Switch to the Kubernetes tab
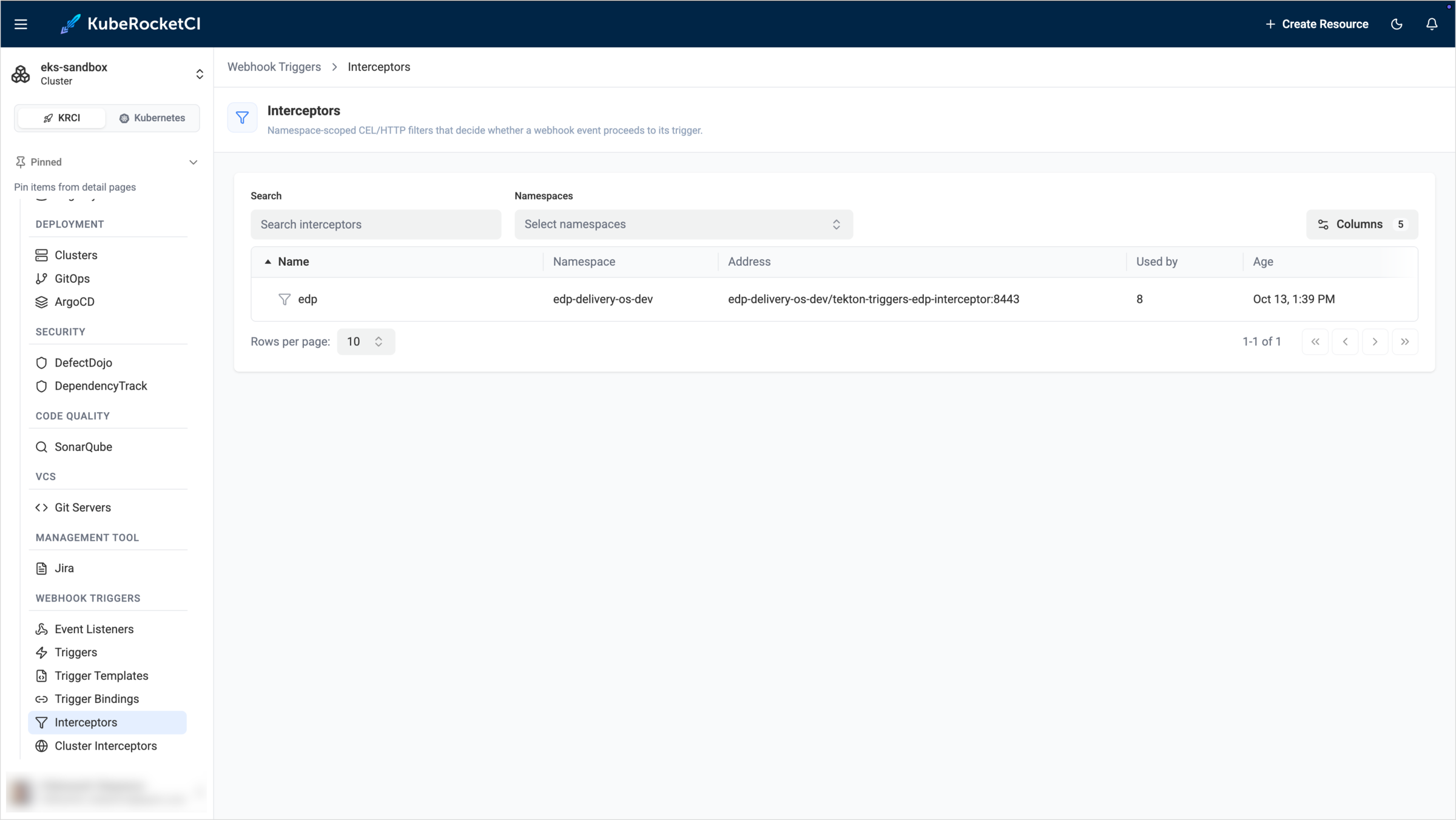 (x=152, y=118)
